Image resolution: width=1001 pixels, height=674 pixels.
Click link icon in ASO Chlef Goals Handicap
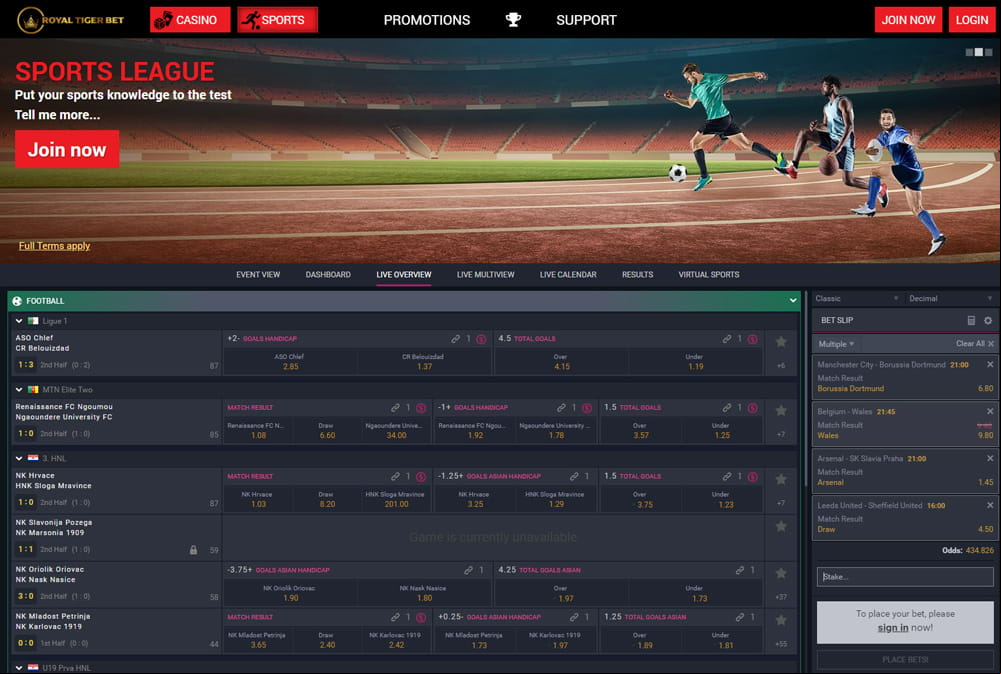455,339
